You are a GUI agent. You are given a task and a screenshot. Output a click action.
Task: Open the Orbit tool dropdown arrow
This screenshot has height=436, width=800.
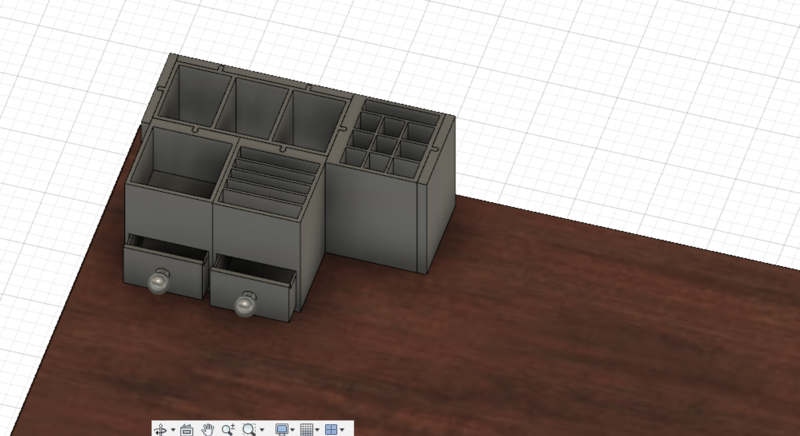(173, 430)
